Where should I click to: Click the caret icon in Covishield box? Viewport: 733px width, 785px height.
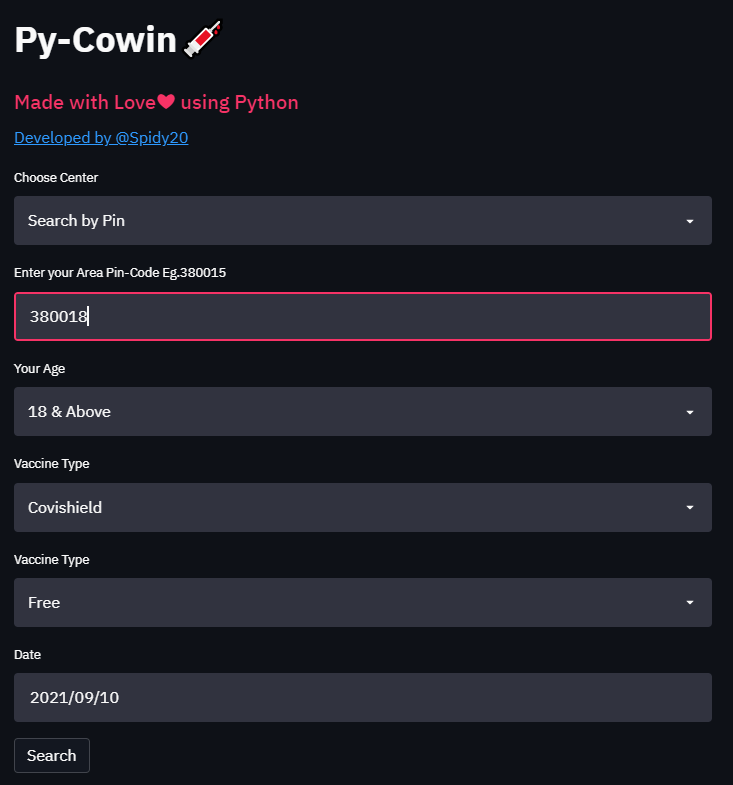pyautogui.click(x=689, y=508)
